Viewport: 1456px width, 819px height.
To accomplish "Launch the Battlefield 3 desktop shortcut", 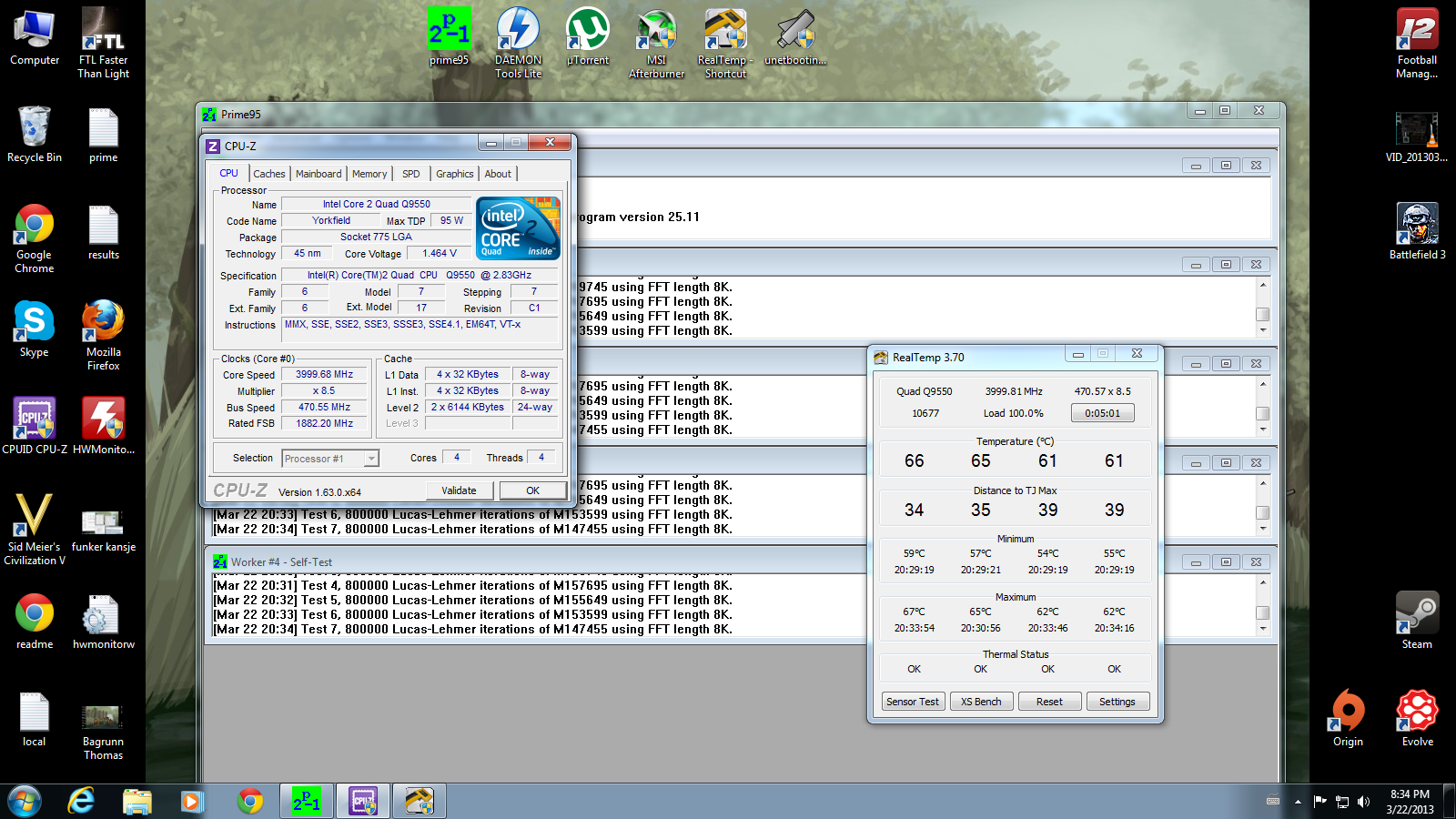I will [x=1417, y=232].
